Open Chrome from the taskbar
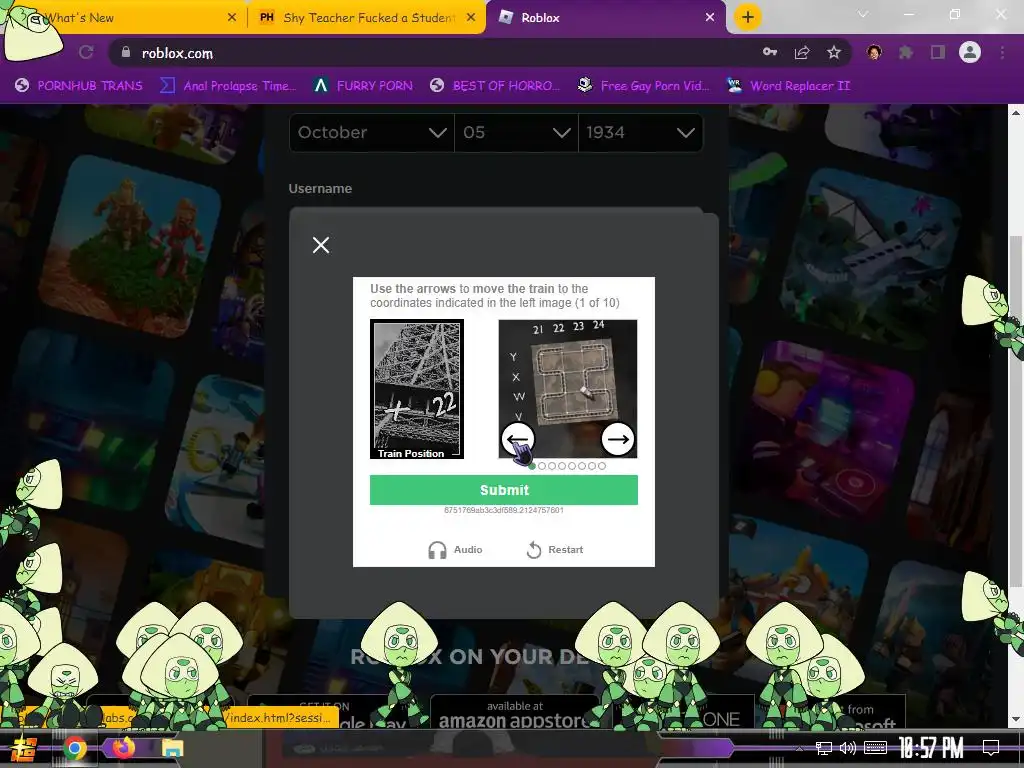Viewport: 1024px width, 768px height. [74, 748]
